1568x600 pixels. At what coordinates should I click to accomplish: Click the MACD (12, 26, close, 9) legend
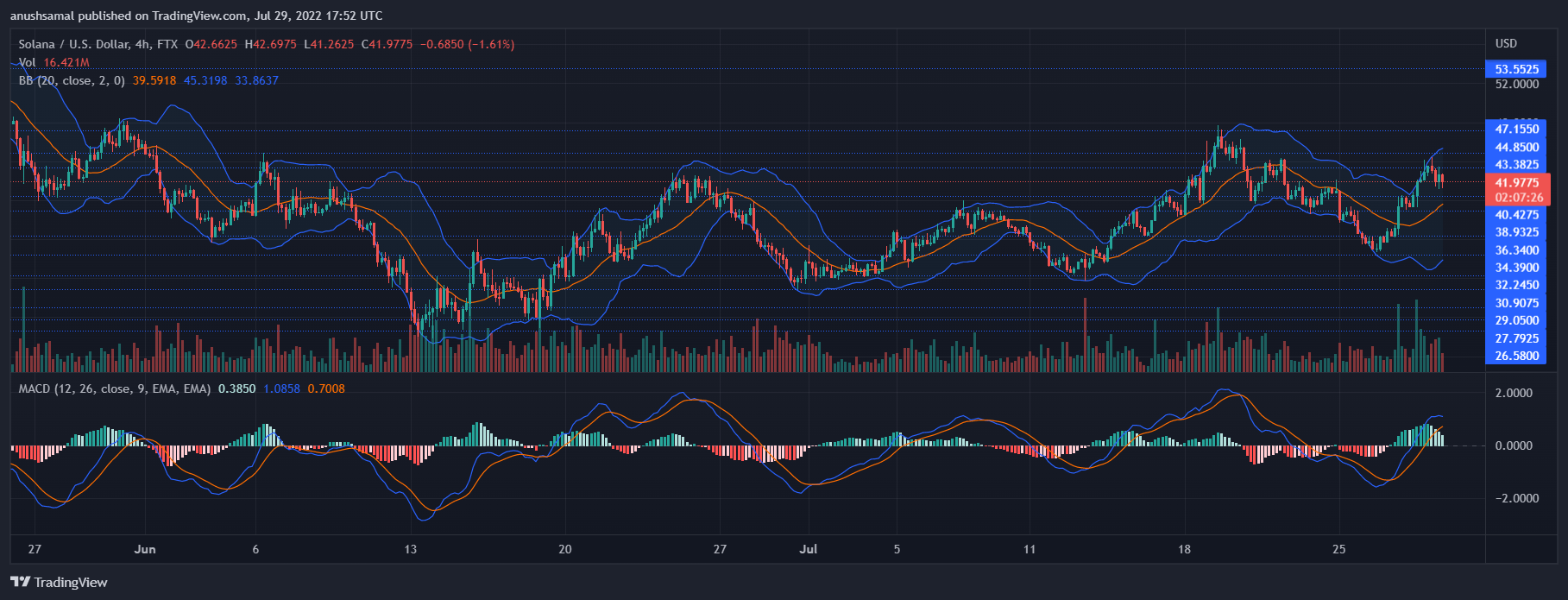(114, 388)
